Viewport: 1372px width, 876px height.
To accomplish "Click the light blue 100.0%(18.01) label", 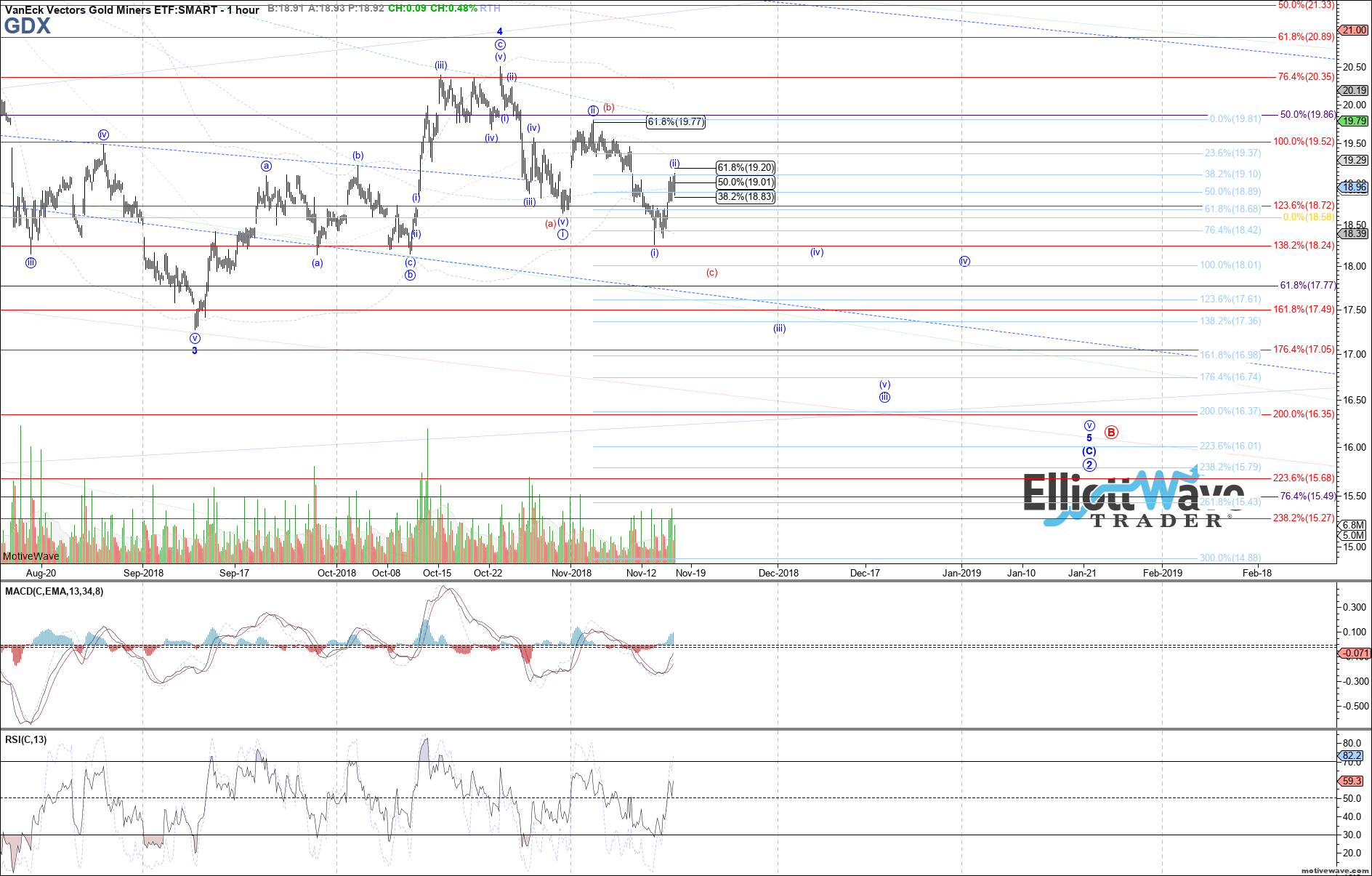I will point(1230,265).
